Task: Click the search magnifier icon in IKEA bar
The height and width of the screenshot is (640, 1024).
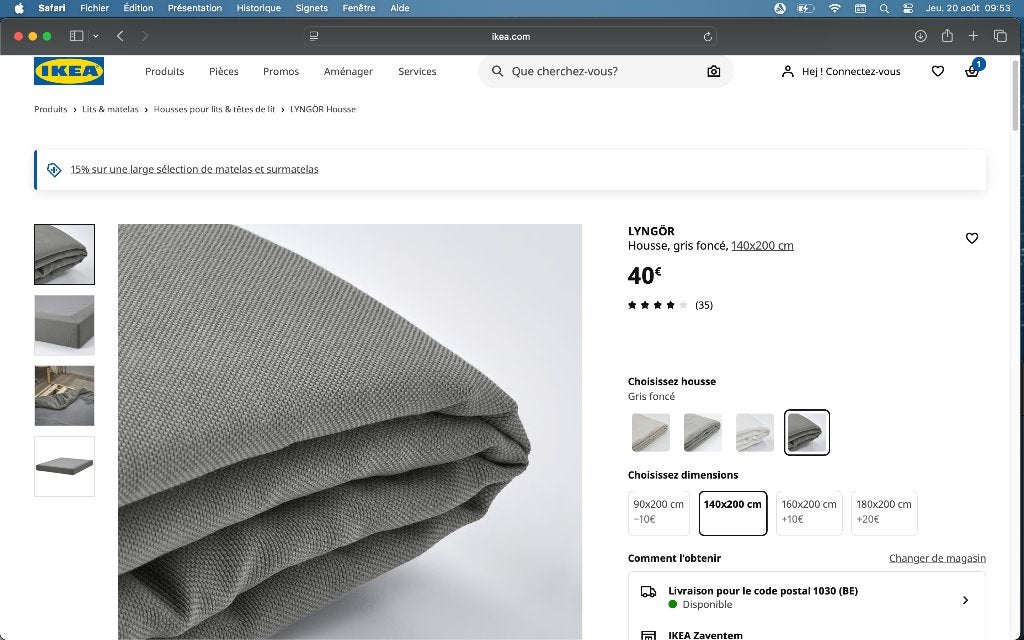Action: [498, 71]
